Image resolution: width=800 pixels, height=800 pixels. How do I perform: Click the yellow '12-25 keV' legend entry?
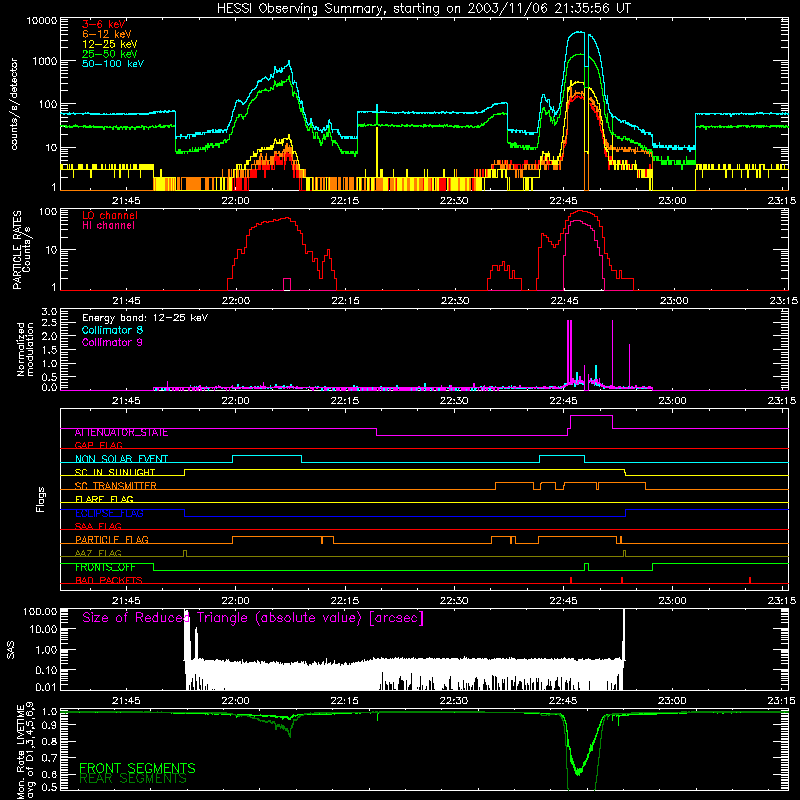[110, 44]
